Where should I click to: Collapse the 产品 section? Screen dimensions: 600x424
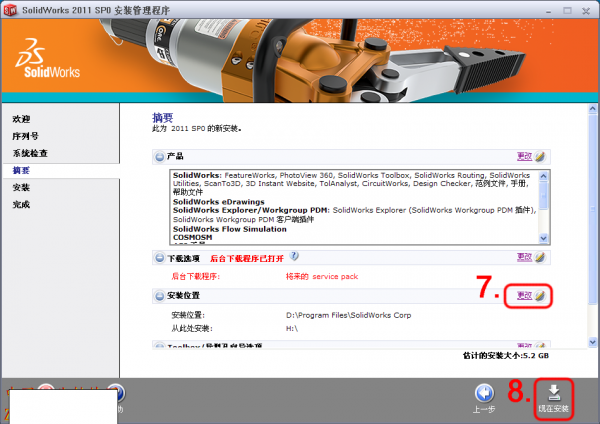click(160, 157)
